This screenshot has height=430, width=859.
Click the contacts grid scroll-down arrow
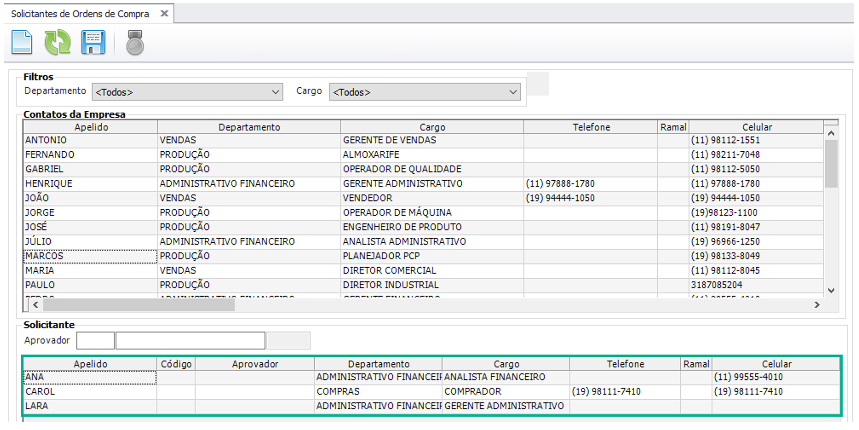(831, 289)
